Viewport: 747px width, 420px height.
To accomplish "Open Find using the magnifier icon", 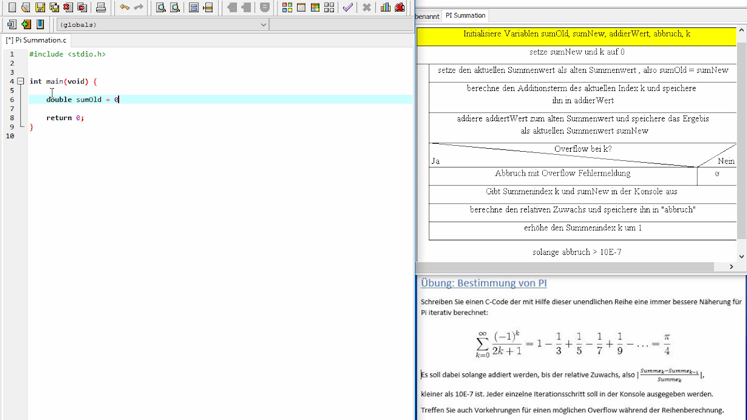I will [x=160, y=8].
